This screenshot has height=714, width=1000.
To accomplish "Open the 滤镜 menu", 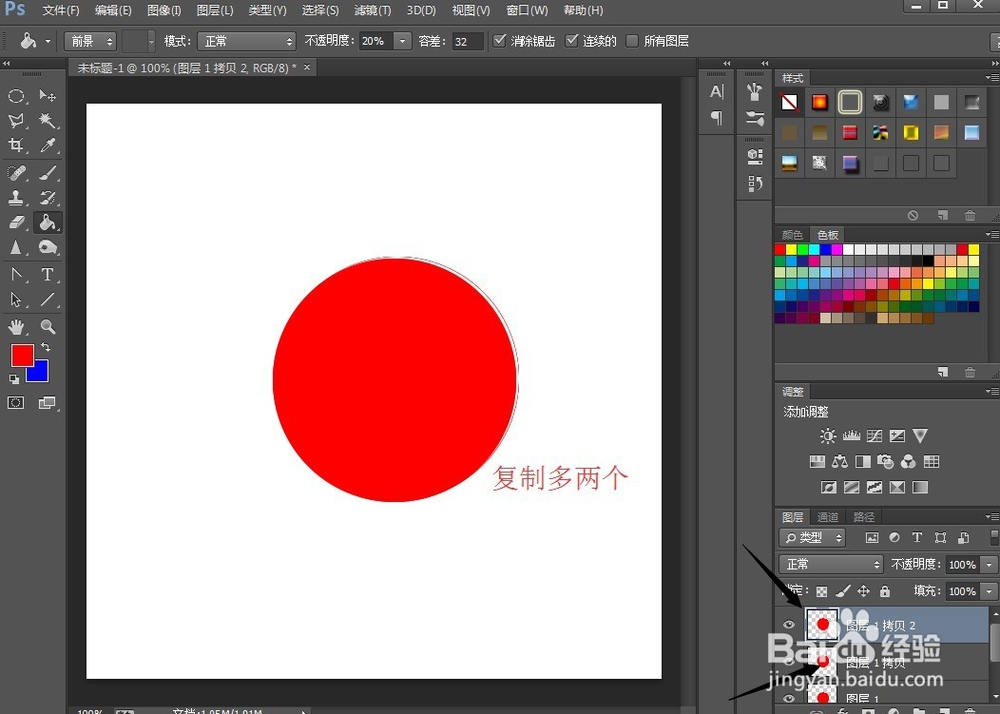I will point(371,10).
